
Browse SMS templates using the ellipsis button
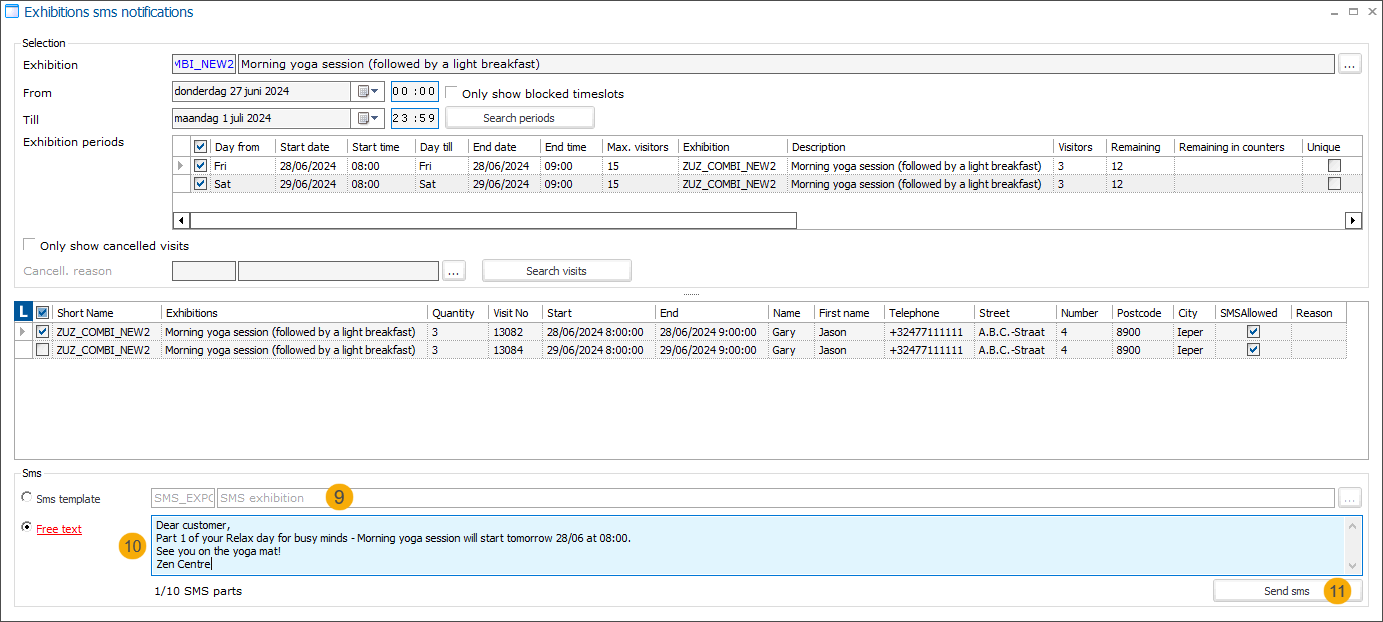tap(1350, 497)
